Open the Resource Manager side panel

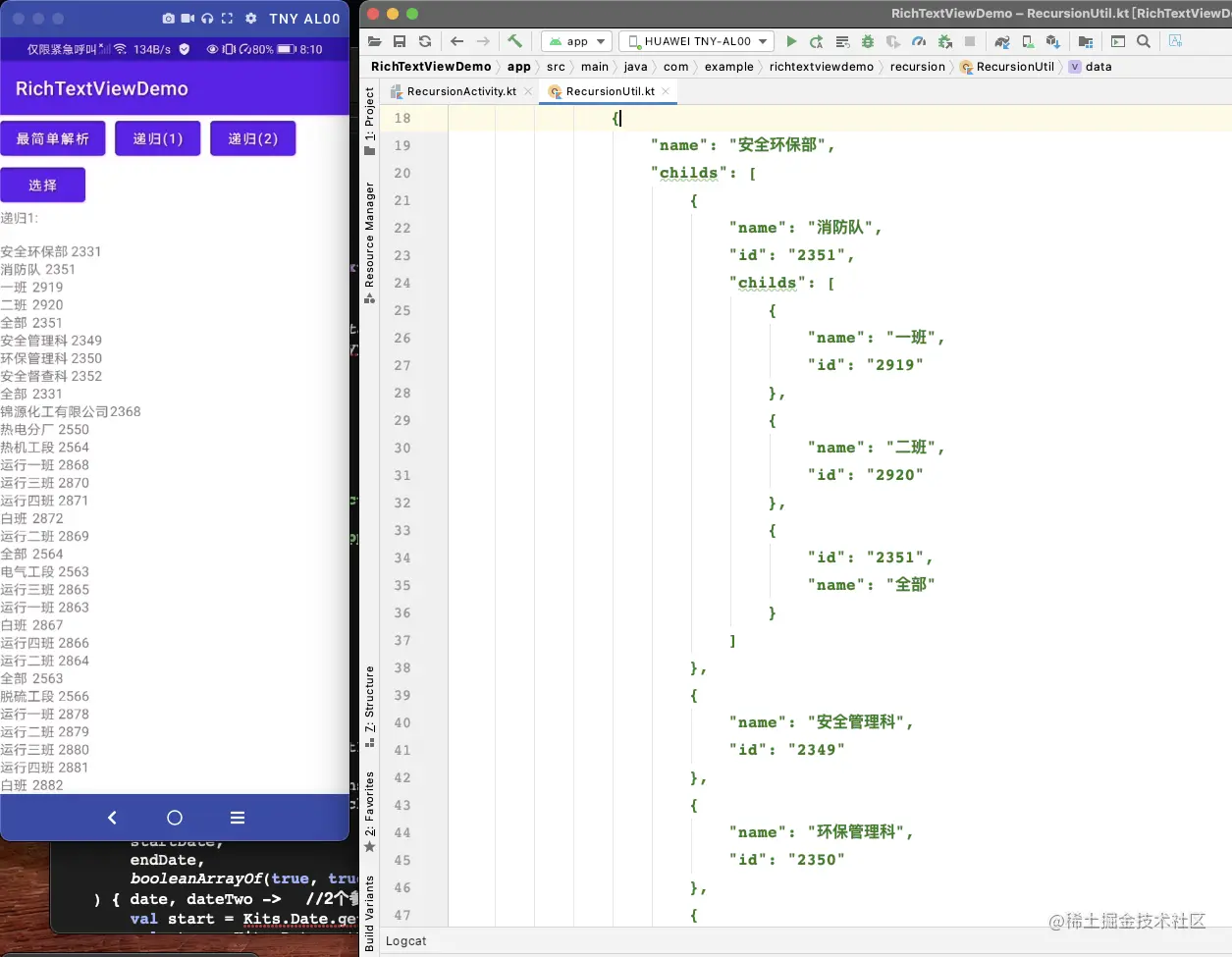point(370,242)
